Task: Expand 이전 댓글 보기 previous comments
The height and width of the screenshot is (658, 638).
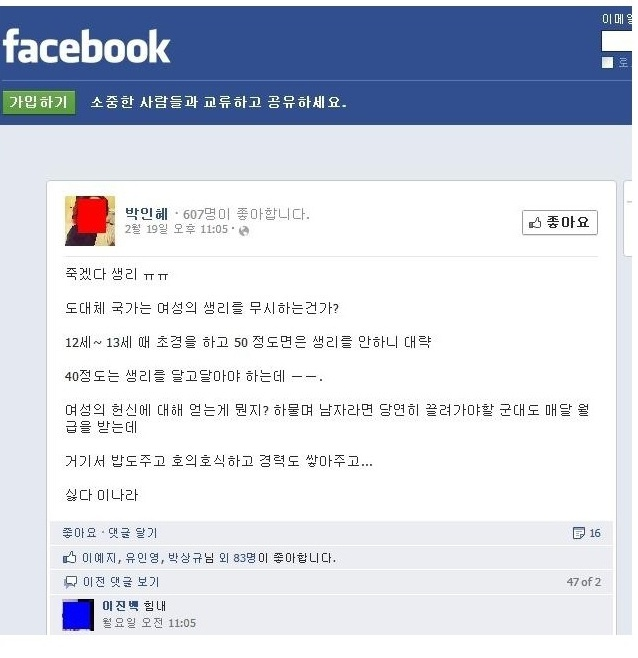Action: click(121, 582)
